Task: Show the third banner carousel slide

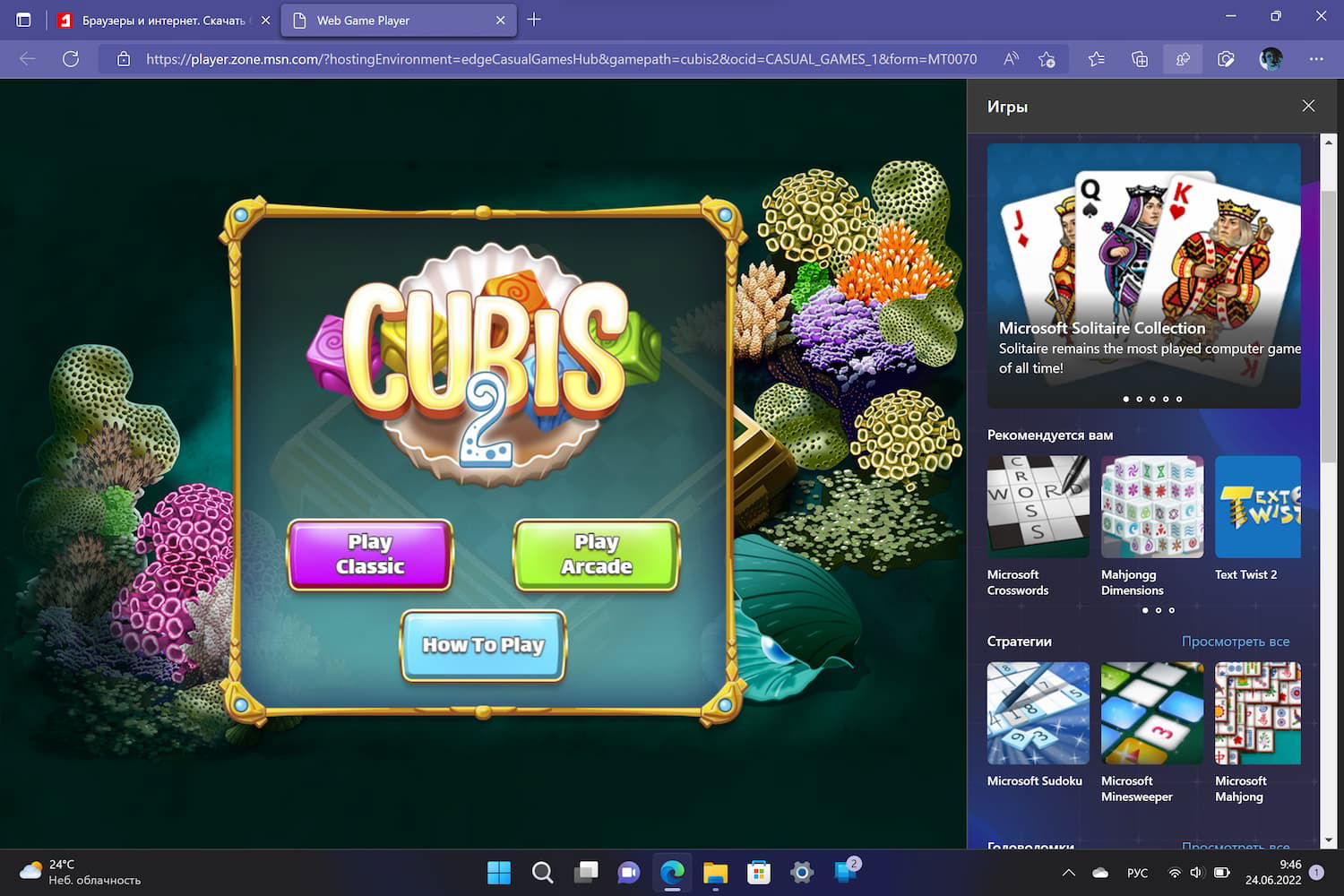Action: (1152, 399)
